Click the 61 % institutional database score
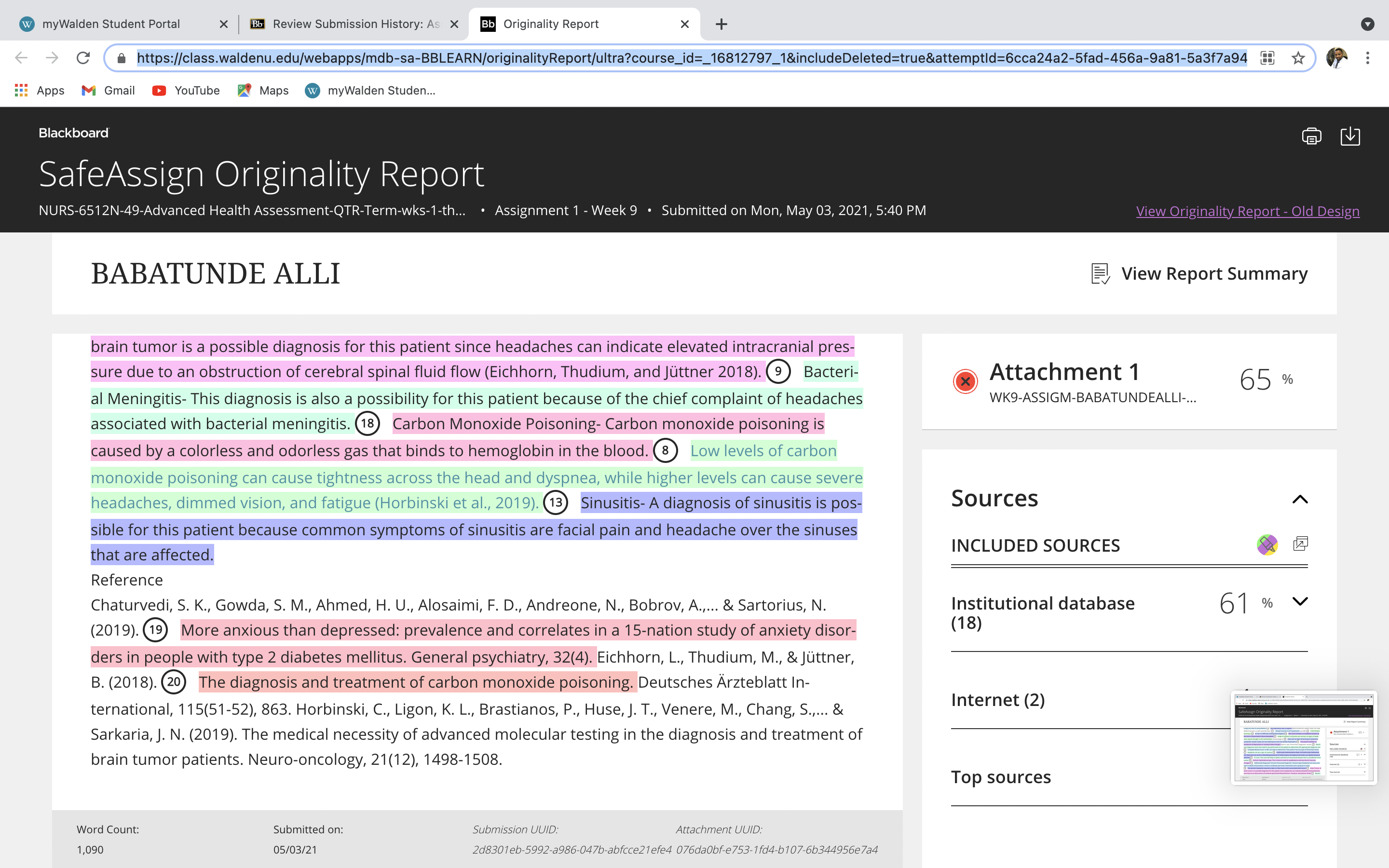 [1246, 603]
